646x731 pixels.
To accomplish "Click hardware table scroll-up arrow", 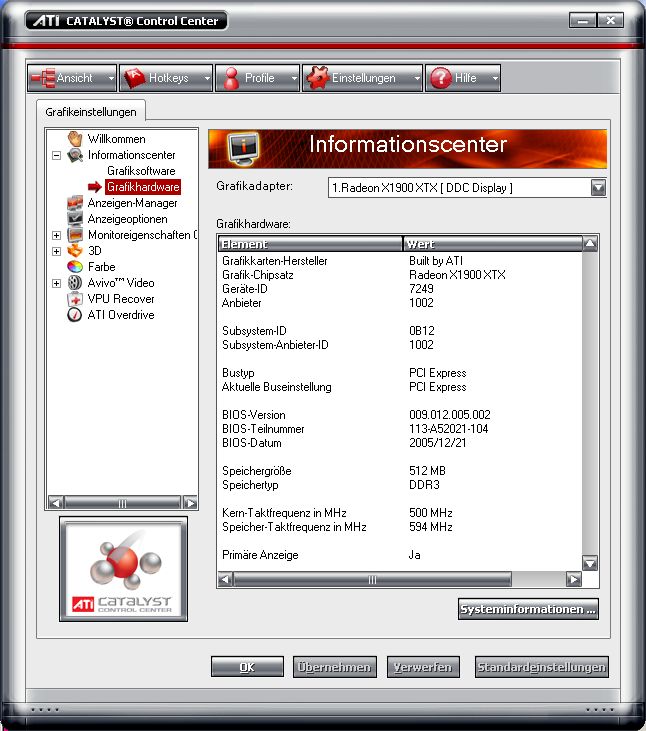I will [590, 243].
